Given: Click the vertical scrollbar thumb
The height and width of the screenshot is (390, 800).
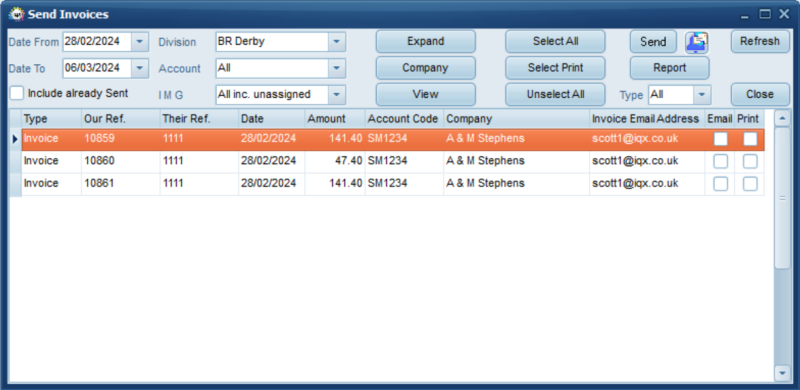Looking at the screenshot, I should (x=782, y=198).
